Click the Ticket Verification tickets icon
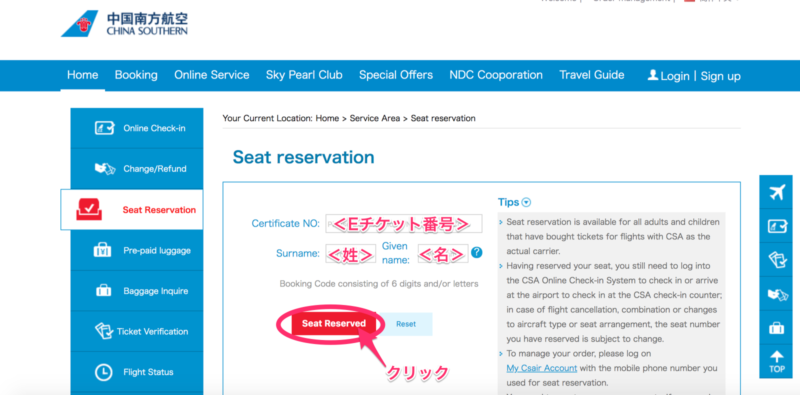 click(104, 331)
